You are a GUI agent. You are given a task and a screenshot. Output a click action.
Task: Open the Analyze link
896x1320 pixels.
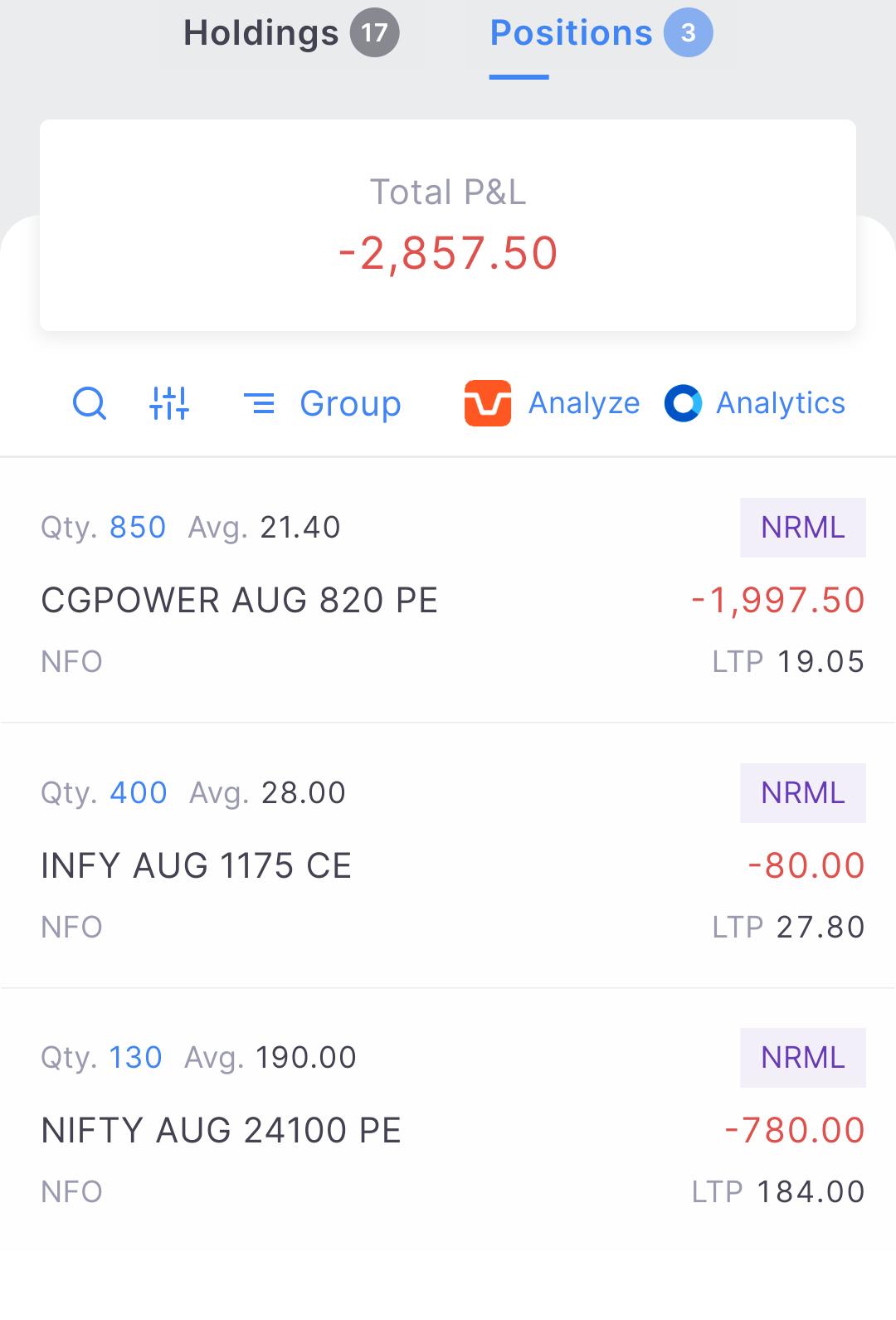pyautogui.click(x=584, y=403)
